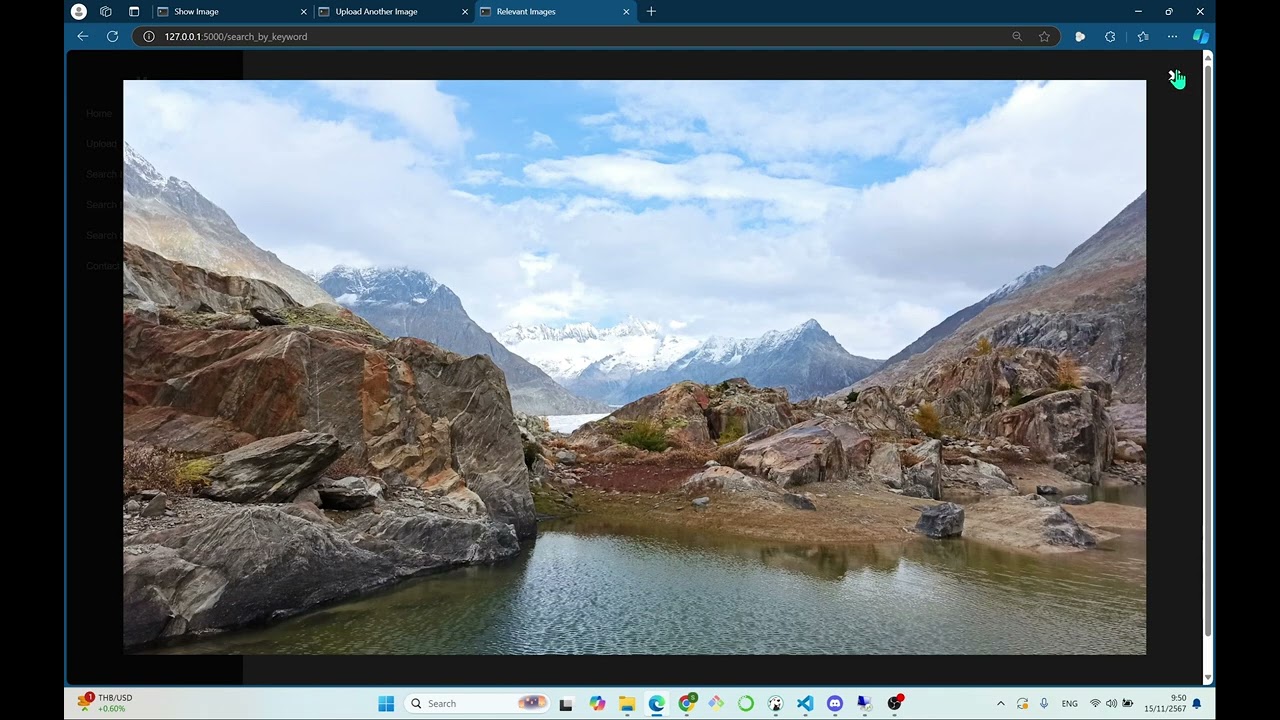
Task: Open the Windows Start menu
Action: pos(386,704)
